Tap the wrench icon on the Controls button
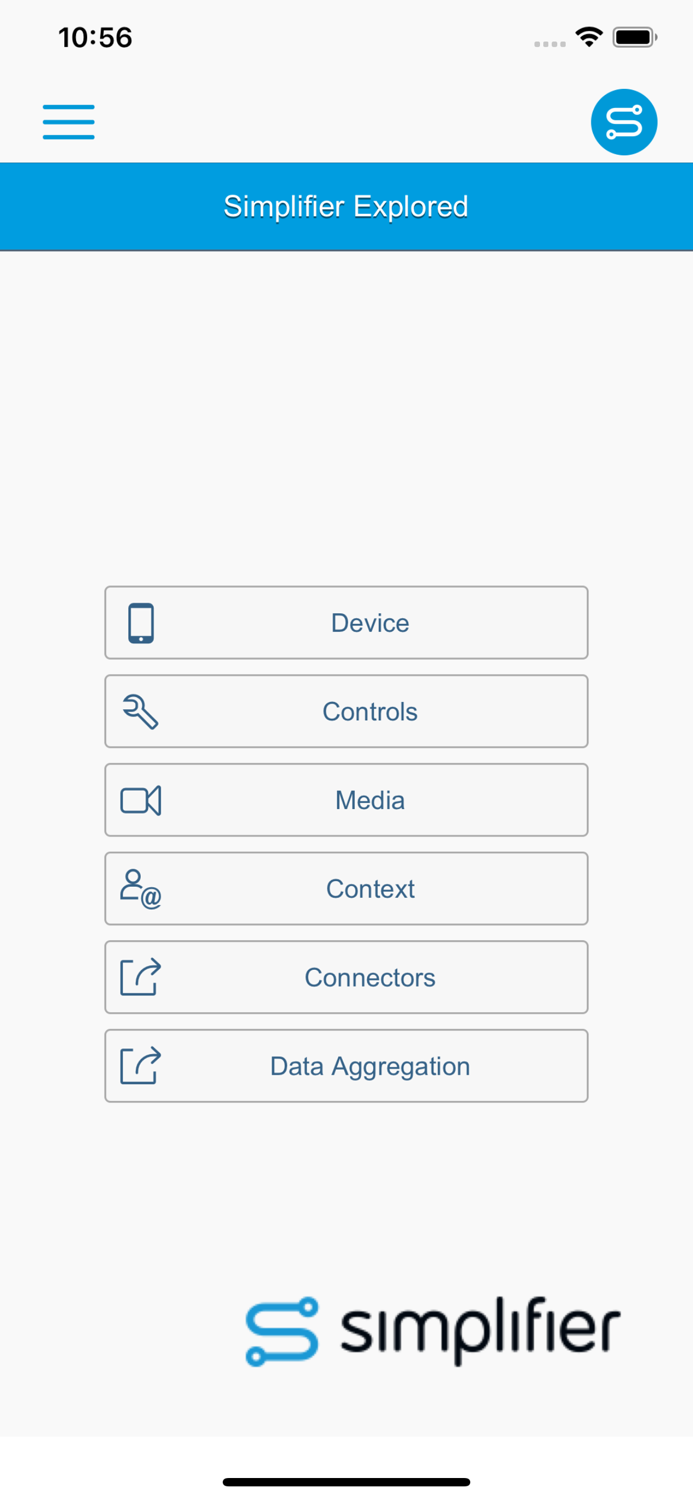 point(141,711)
